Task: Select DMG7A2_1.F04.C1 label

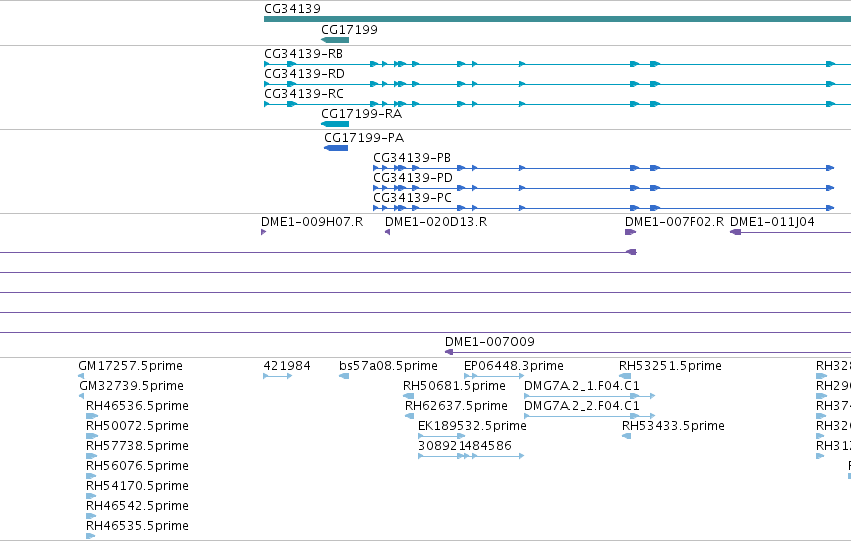Action: pyautogui.click(x=582, y=386)
